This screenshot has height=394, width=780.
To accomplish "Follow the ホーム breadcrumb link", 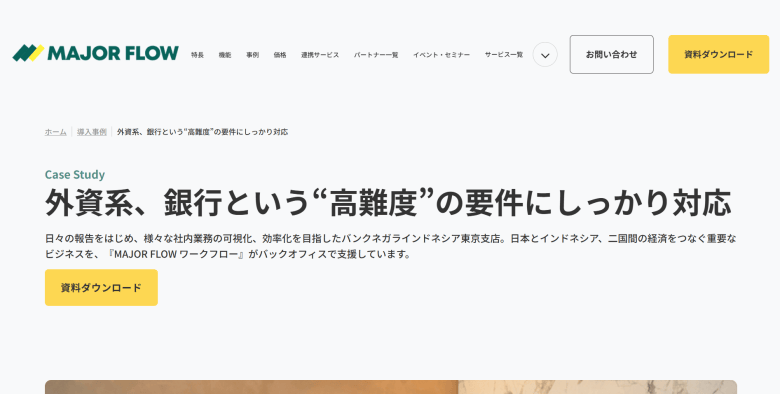I will click(x=56, y=132).
